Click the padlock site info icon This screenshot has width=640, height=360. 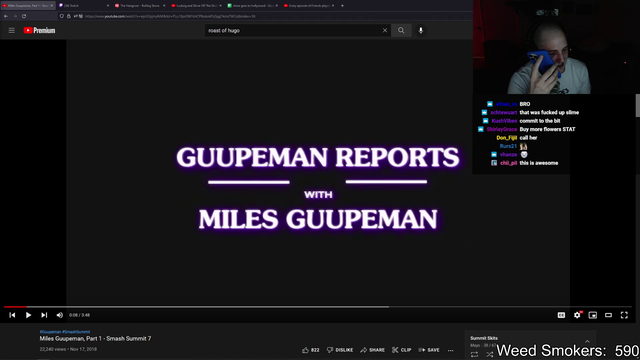pyautogui.click(x=69, y=16)
